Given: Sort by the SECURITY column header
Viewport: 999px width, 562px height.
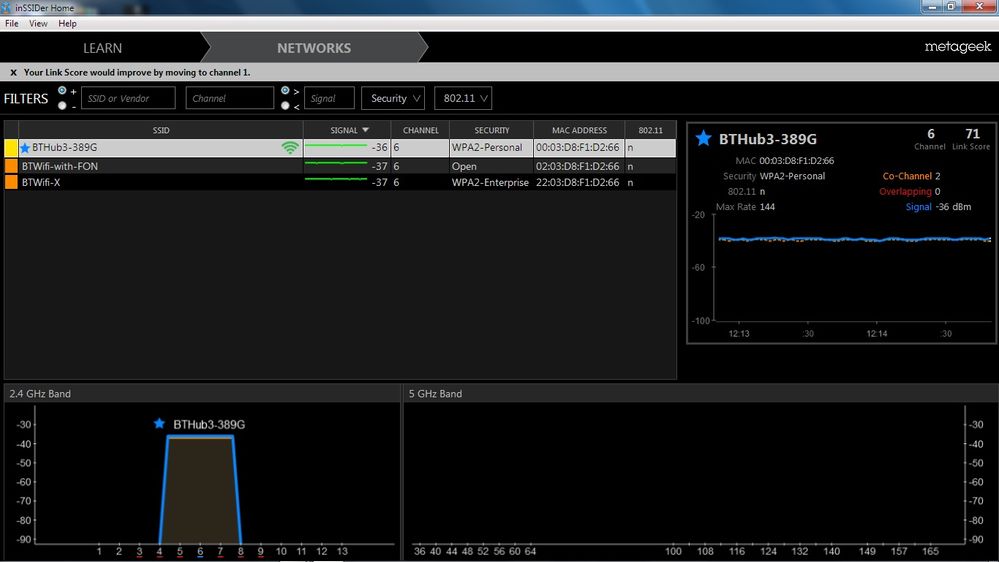Looking at the screenshot, I should pos(492,130).
